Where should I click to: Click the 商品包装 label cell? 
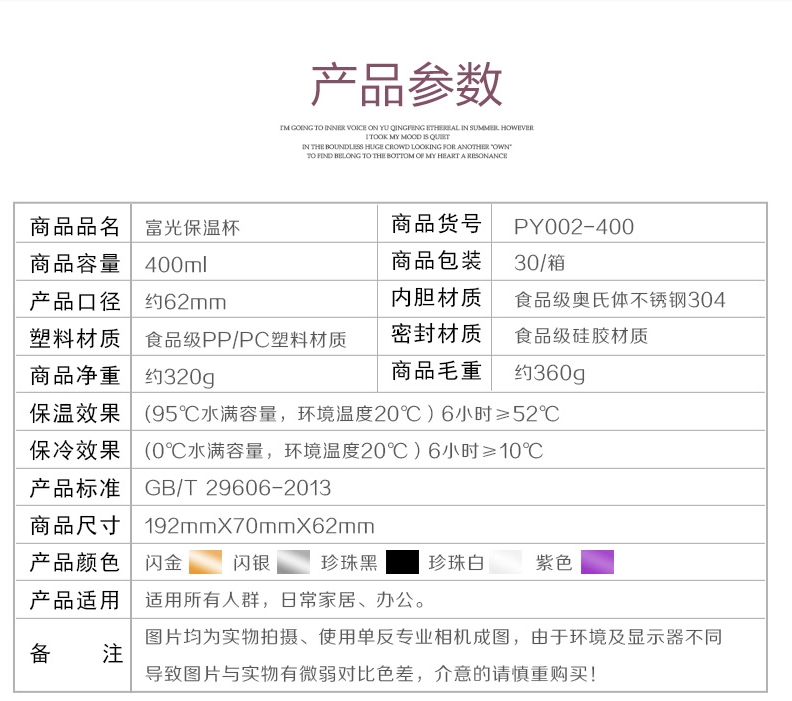pyautogui.click(x=435, y=261)
